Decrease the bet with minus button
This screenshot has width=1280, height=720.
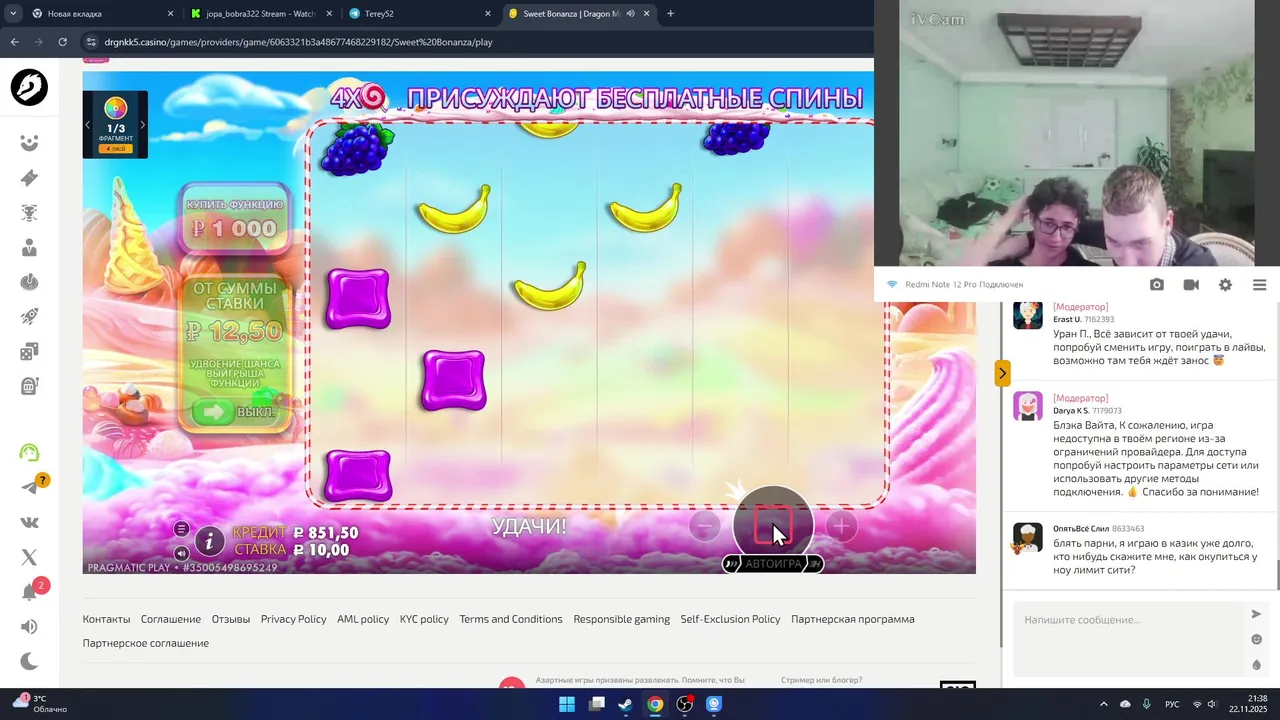point(704,526)
